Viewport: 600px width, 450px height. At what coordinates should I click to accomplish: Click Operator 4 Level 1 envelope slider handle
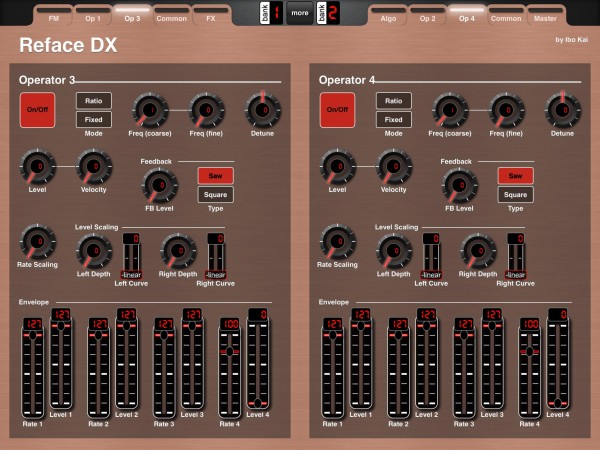click(x=361, y=326)
